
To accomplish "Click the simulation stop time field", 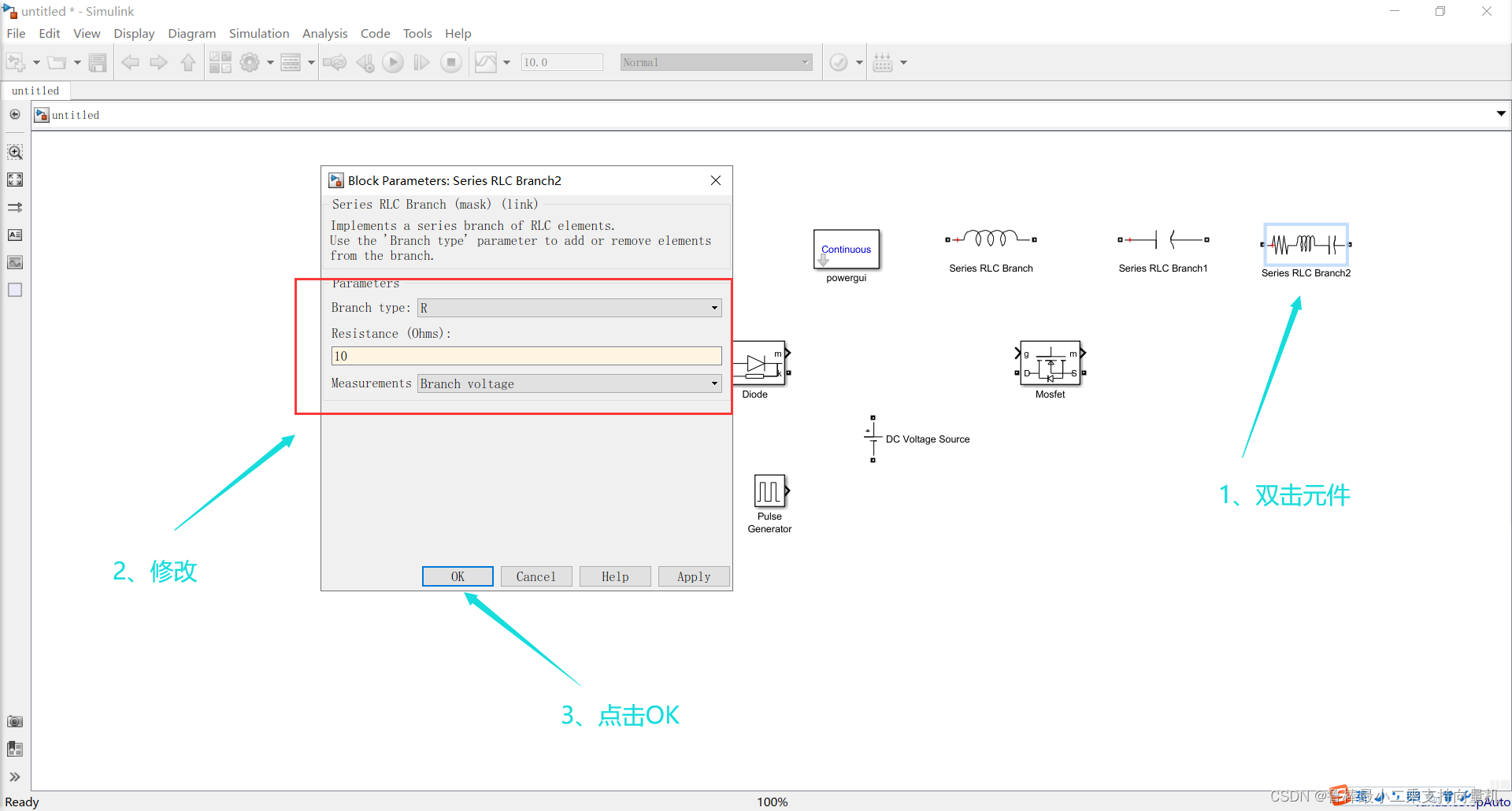I will (x=561, y=62).
